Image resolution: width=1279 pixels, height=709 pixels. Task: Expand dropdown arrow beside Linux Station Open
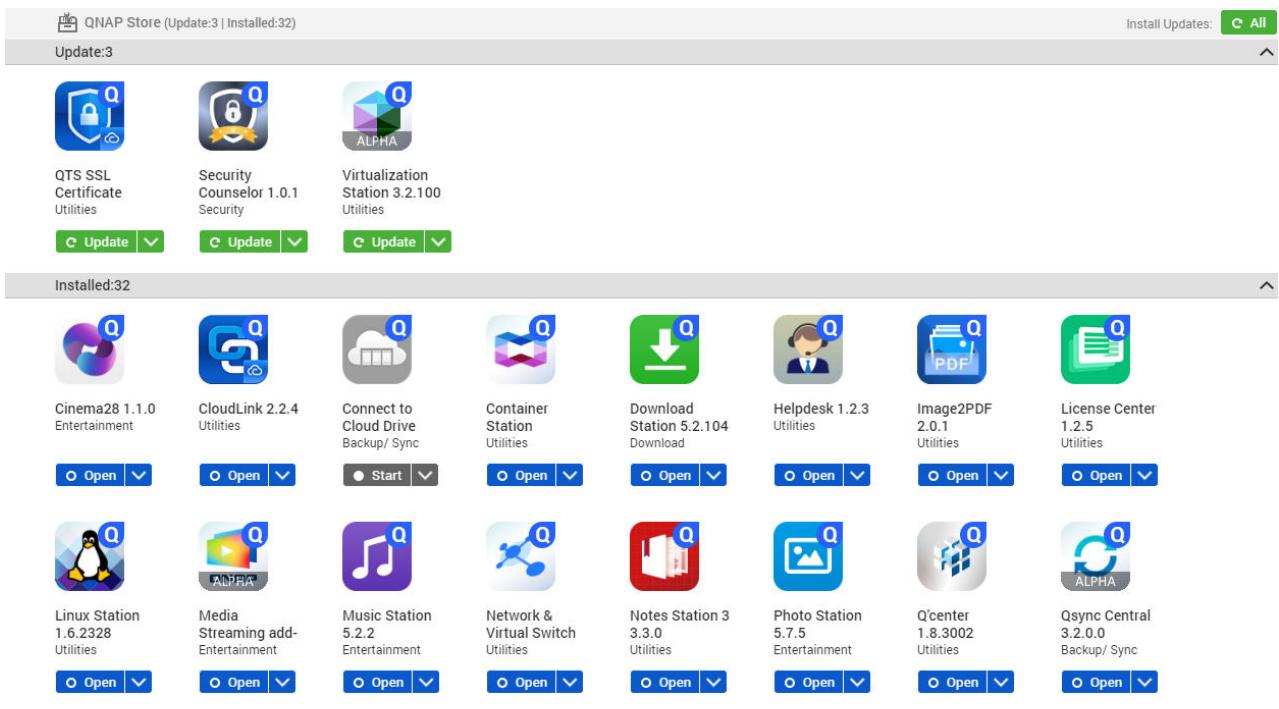[139, 682]
